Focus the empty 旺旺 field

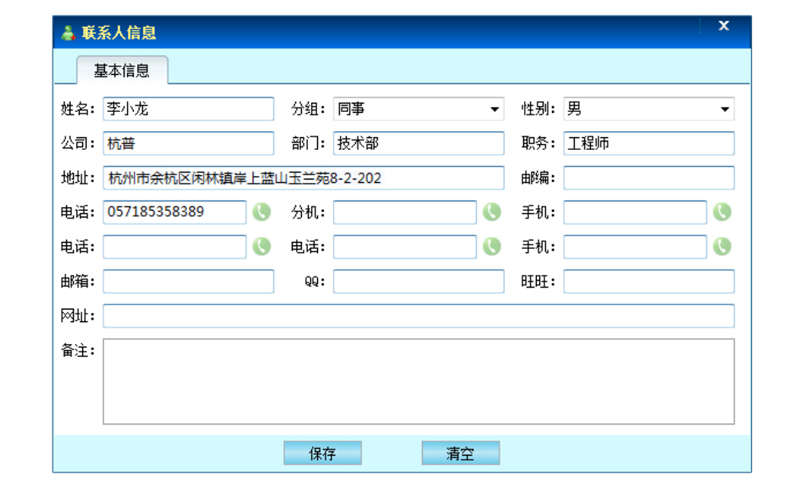[648, 281]
